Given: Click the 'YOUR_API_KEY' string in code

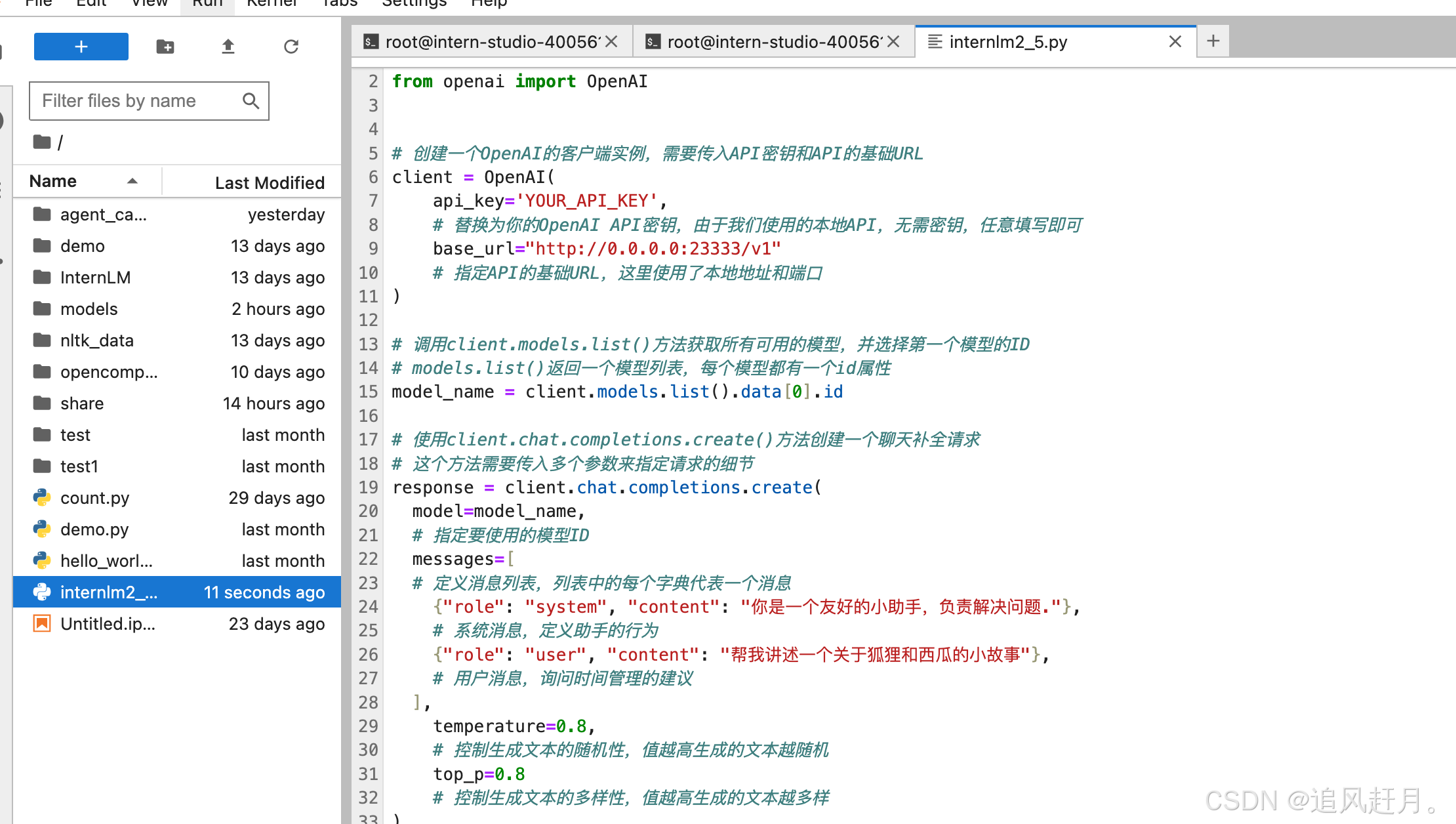Looking at the screenshot, I should 587,201.
